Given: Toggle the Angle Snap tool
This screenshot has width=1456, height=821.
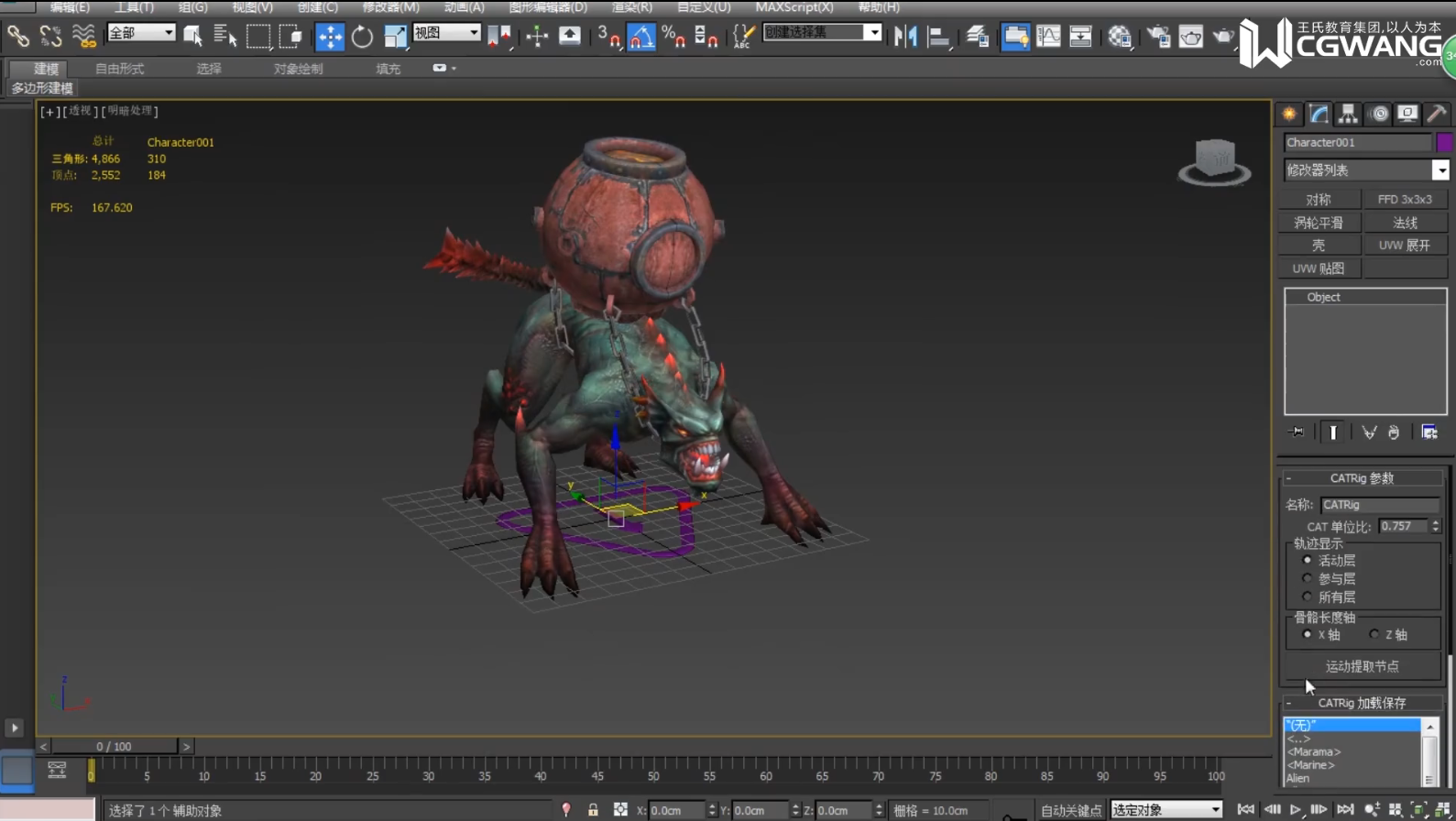Looking at the screenshot, I should pos(641,36).
